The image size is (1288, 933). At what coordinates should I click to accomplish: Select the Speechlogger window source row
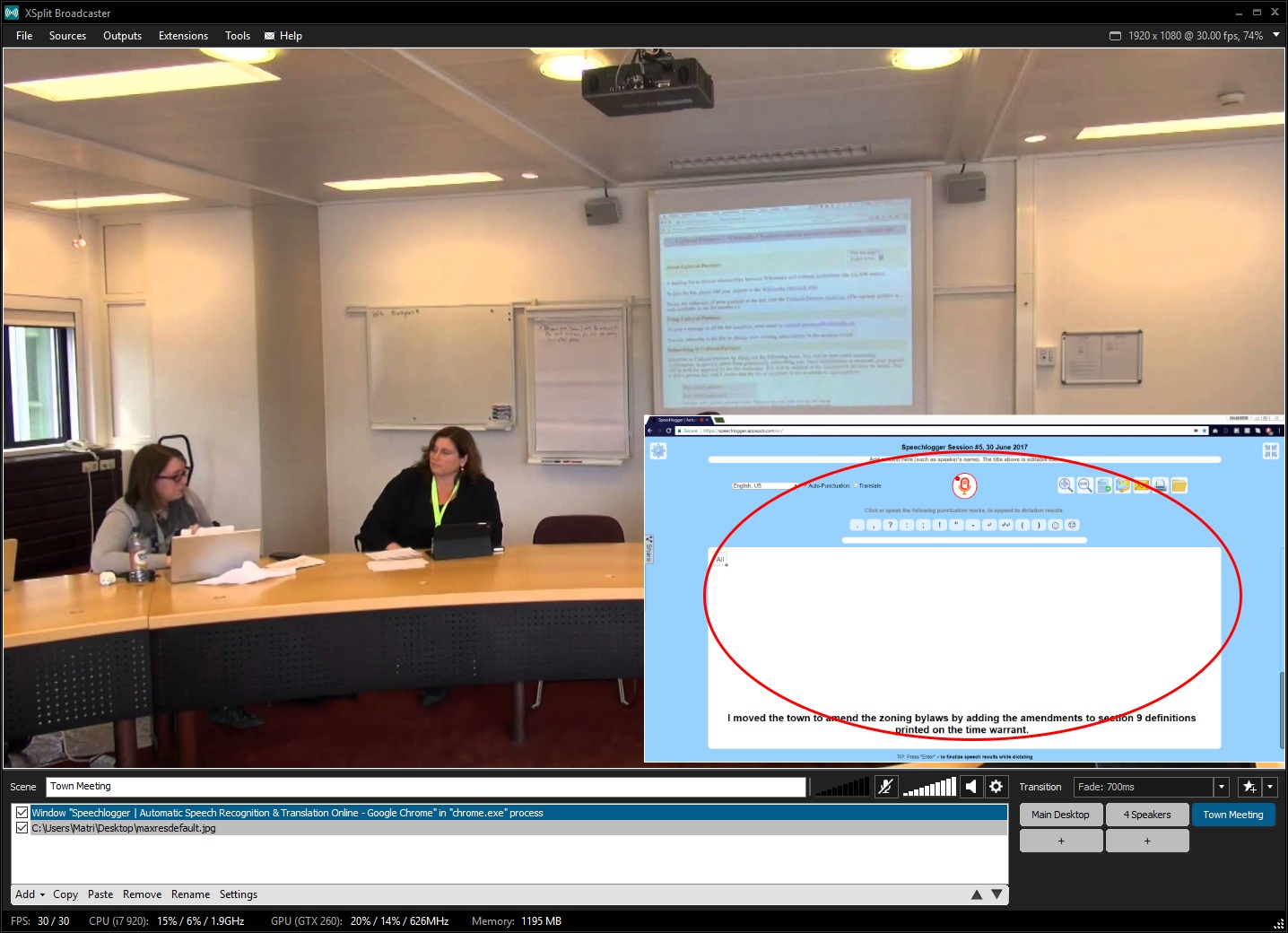pos(509,813)
